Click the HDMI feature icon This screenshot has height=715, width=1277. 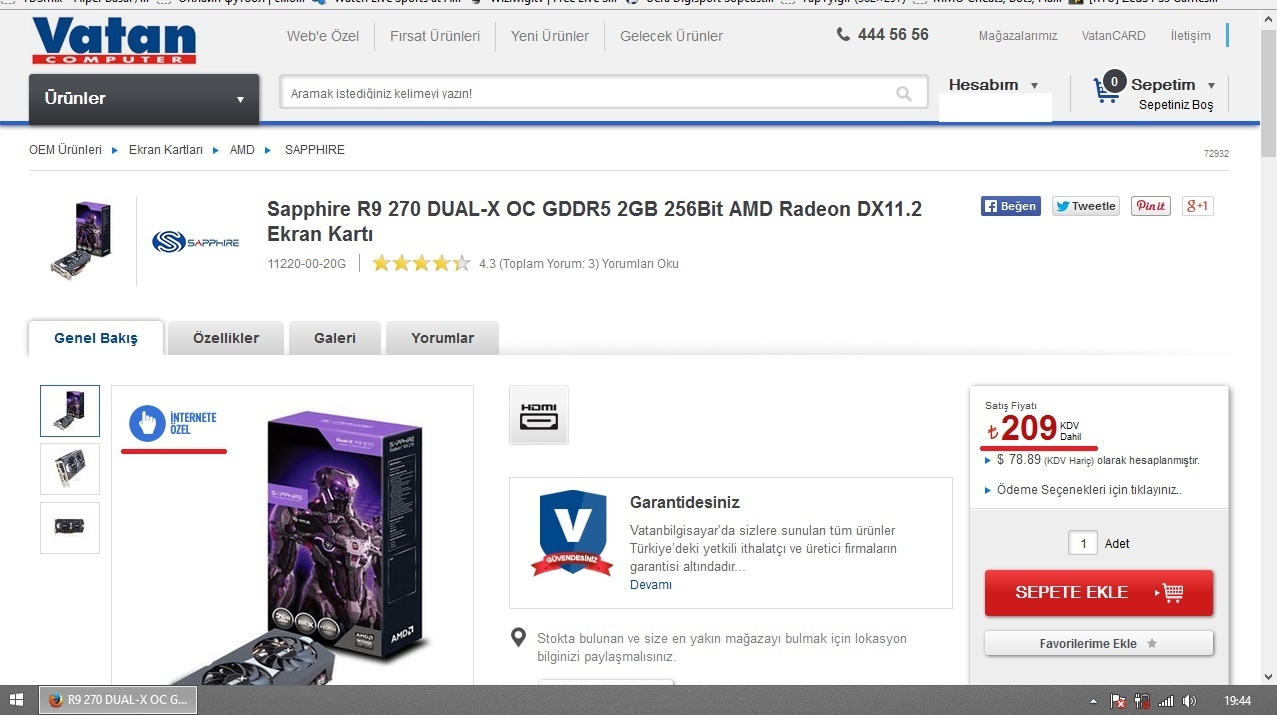coord(539,415)
